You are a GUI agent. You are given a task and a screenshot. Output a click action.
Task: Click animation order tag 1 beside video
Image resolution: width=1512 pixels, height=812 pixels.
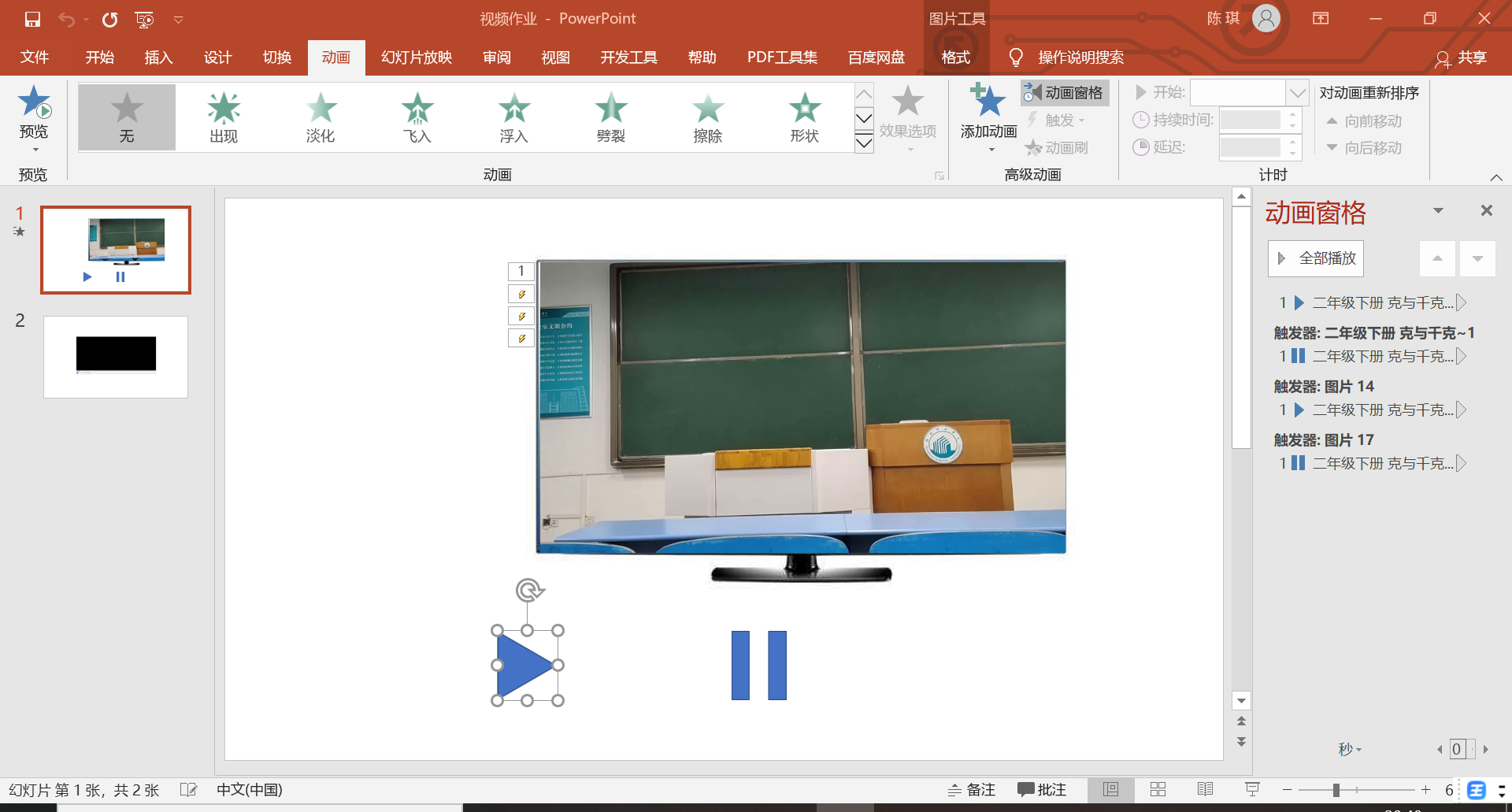click(521, 271)
